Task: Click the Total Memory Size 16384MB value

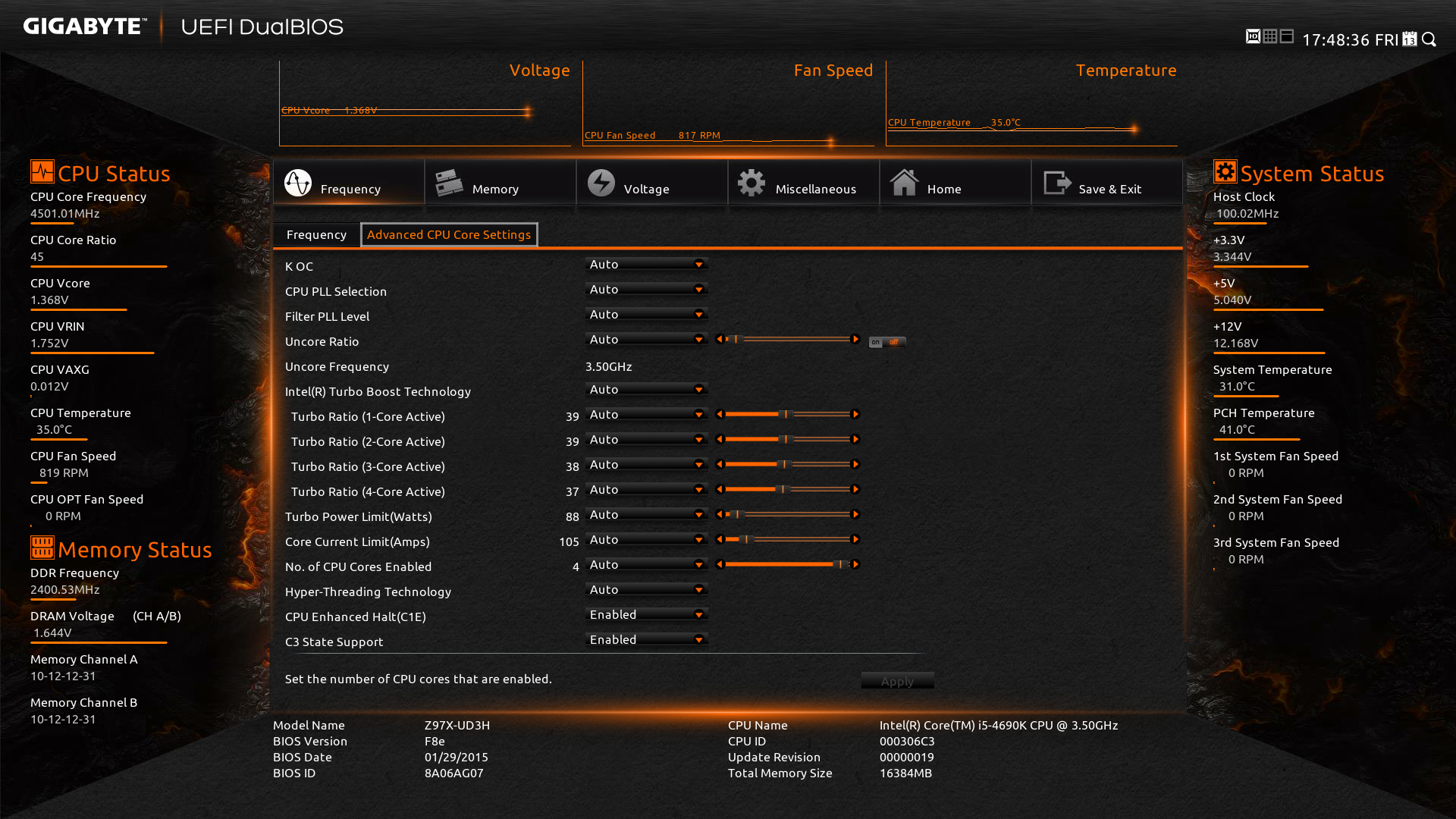Action: click(905, 773)
